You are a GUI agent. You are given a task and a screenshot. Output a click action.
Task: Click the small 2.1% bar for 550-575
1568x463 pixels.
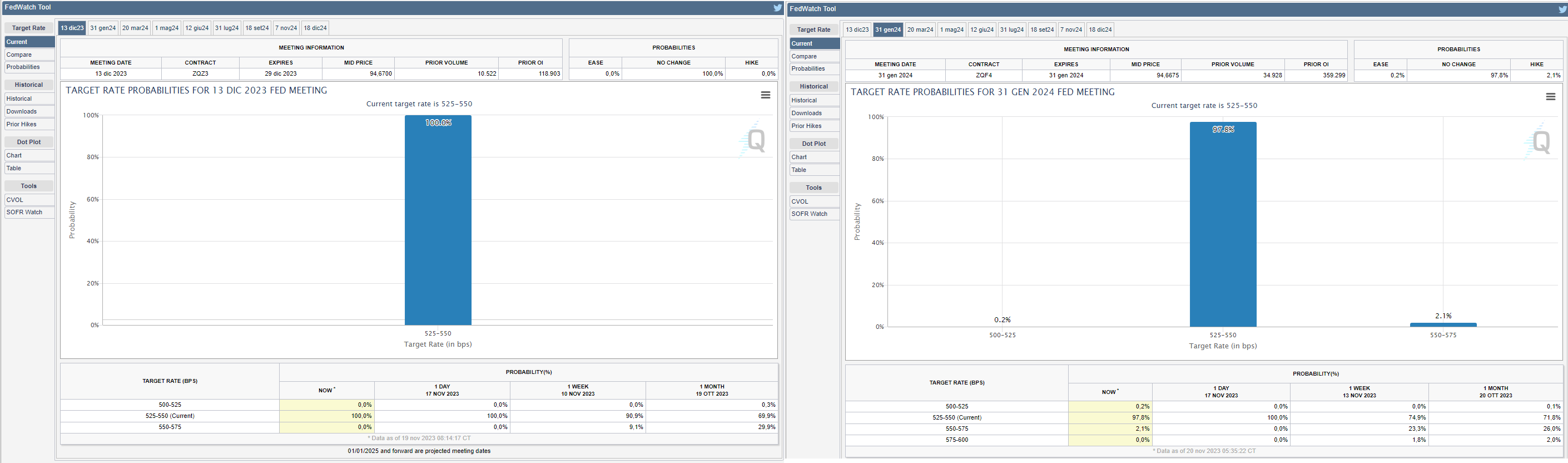click(x=1442, y=324)
